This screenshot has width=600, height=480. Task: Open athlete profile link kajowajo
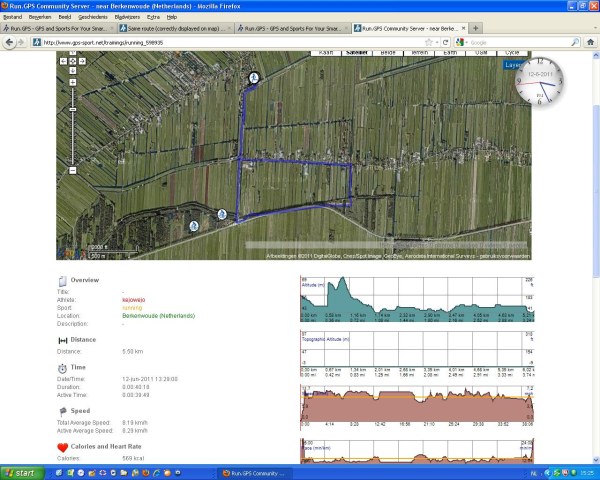click(135, 300)
